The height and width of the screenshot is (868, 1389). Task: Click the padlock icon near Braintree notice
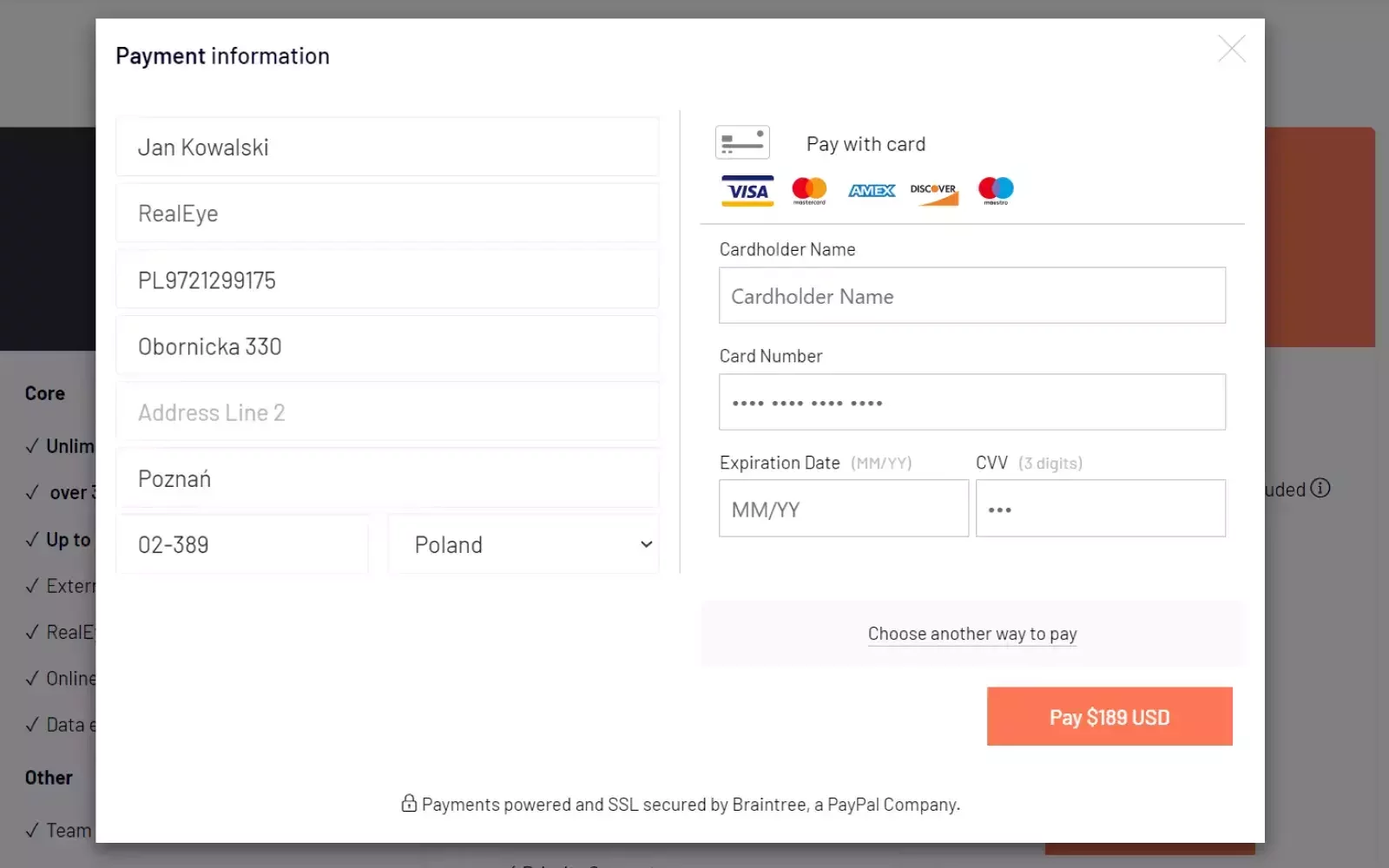[x=409, y=804]
